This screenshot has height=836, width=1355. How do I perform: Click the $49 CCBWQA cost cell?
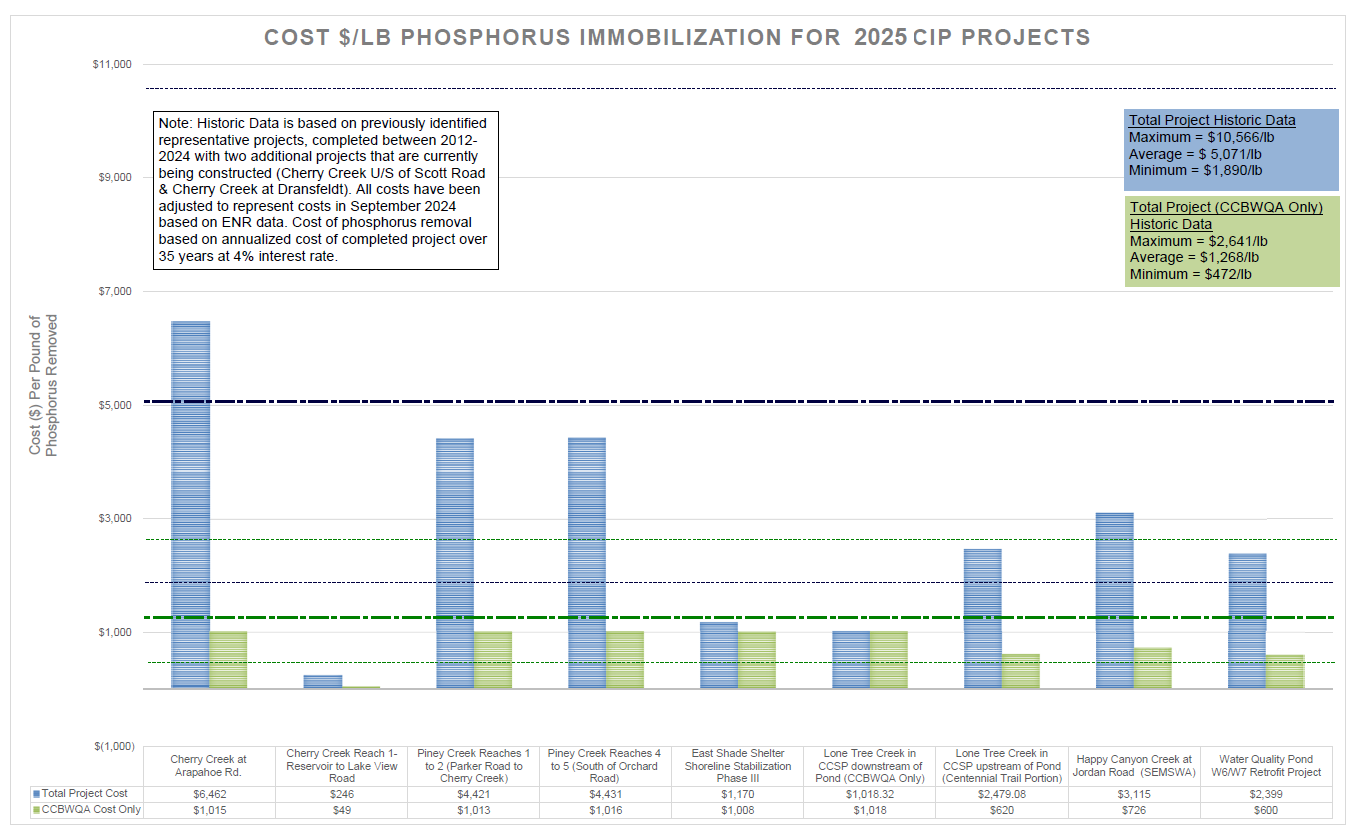pos(341,810)
